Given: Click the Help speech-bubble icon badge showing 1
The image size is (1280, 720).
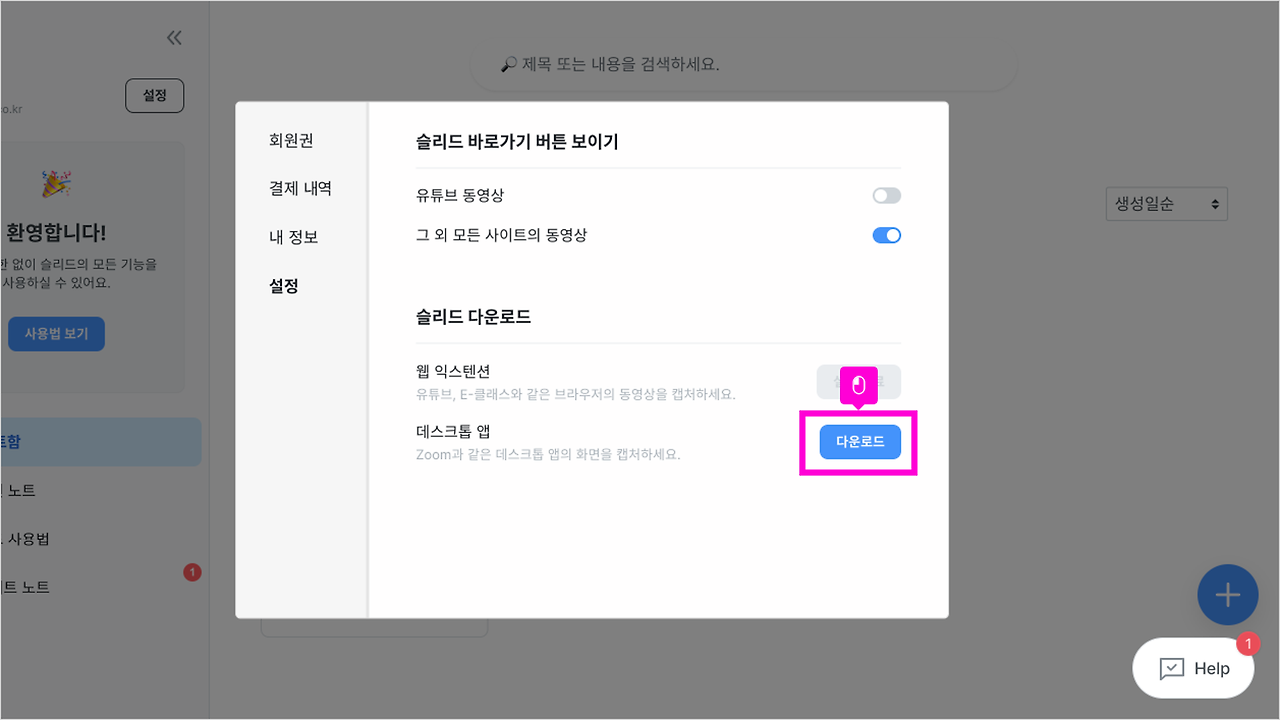Looking at the screenshot, I should (1248, 645).
